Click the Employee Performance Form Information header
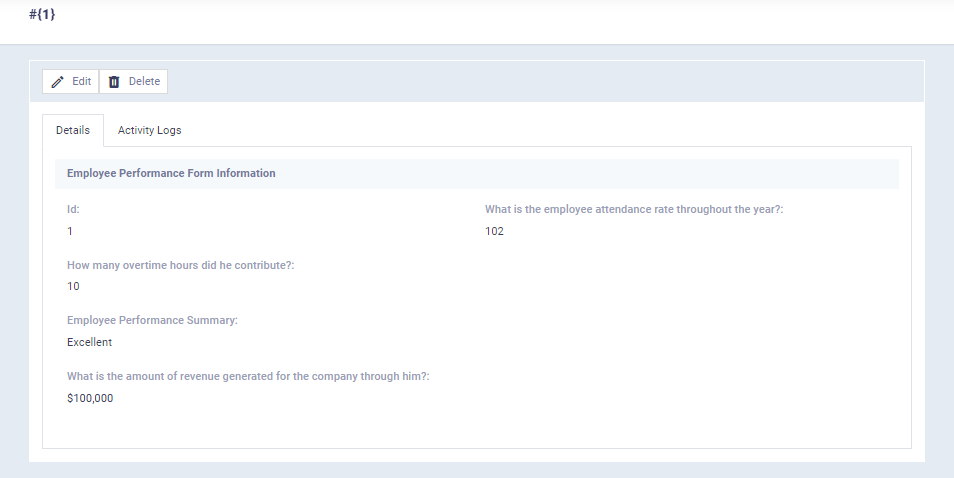The height and width of the screenshot is (478, 954). pyautogui.click(x=171, y=173)
